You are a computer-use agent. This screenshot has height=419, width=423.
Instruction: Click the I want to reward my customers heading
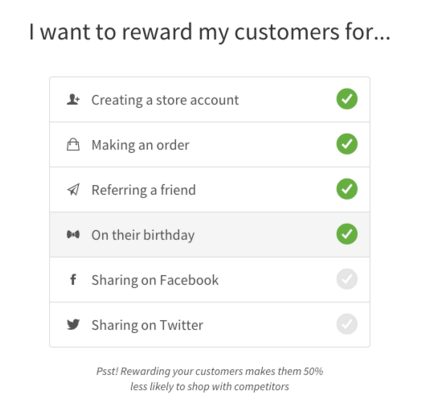tap(210, 33)
